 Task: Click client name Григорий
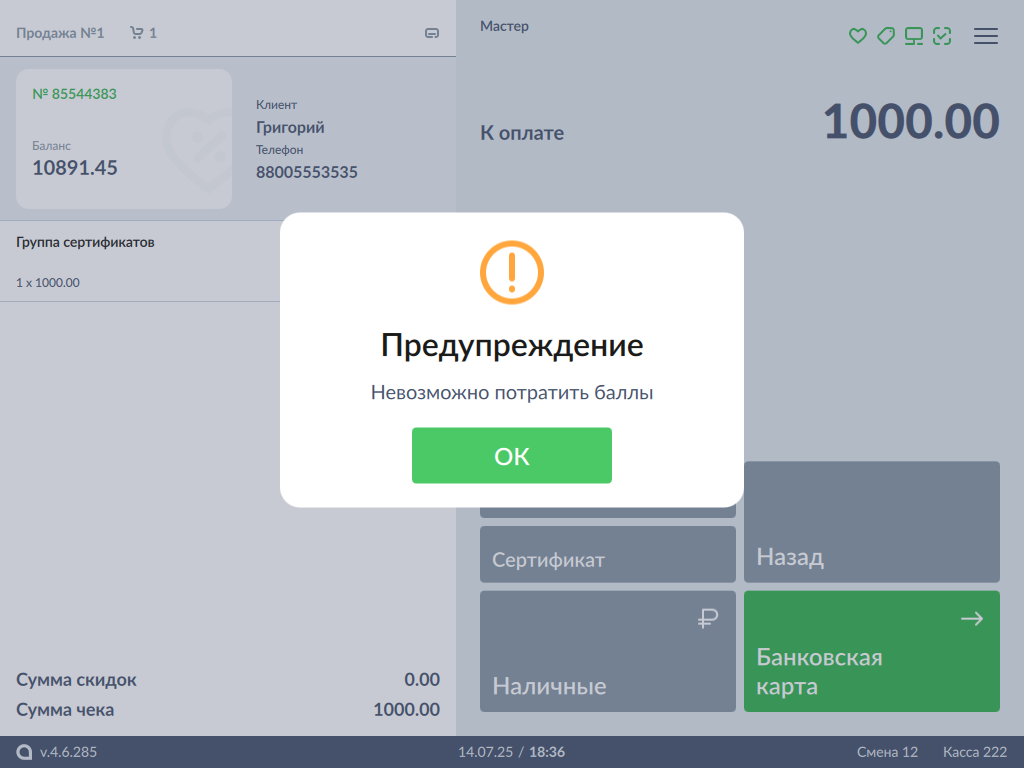(290, 128)
